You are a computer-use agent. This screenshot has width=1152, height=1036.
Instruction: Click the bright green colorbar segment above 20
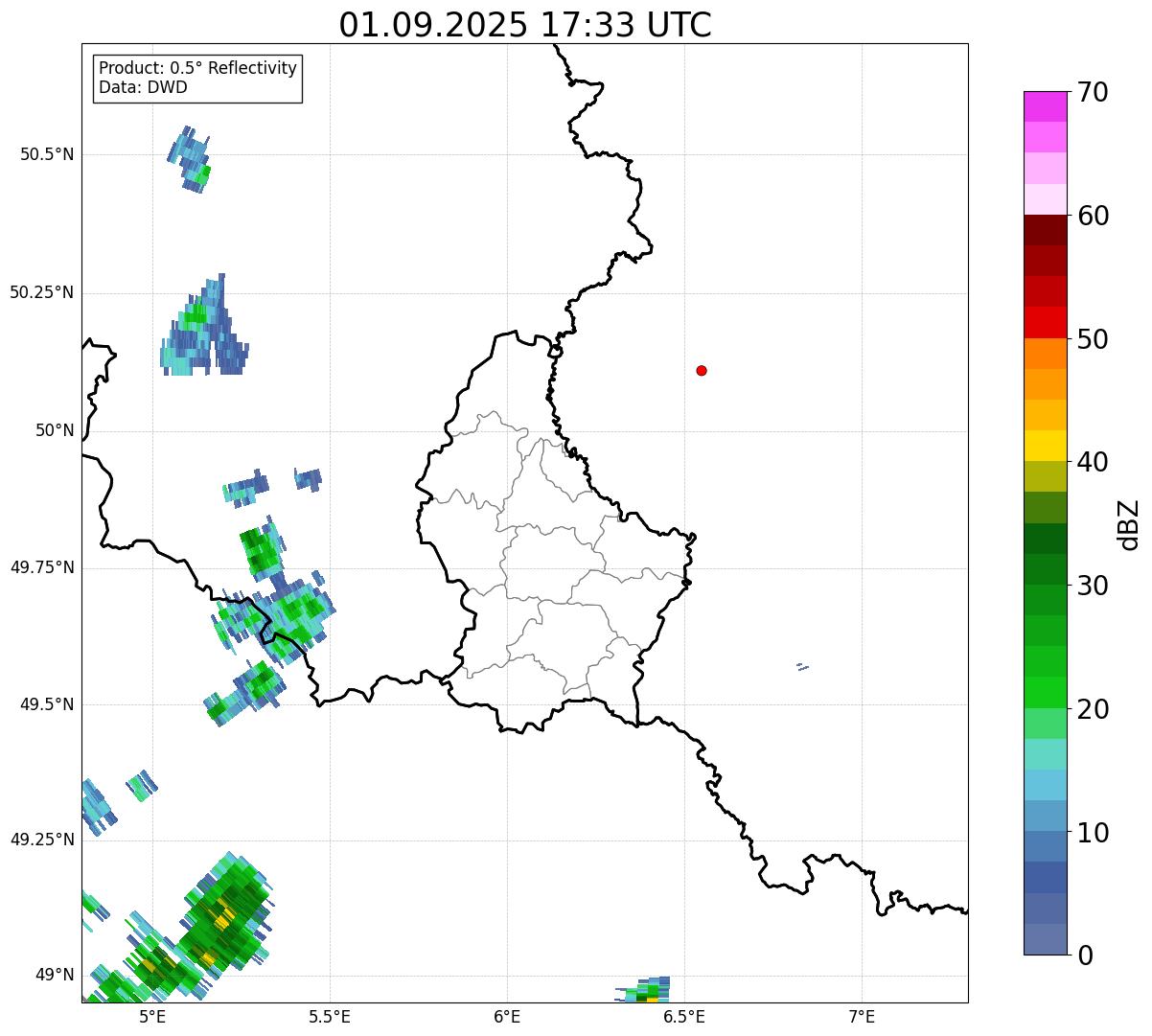click(x=1045, y=692)
